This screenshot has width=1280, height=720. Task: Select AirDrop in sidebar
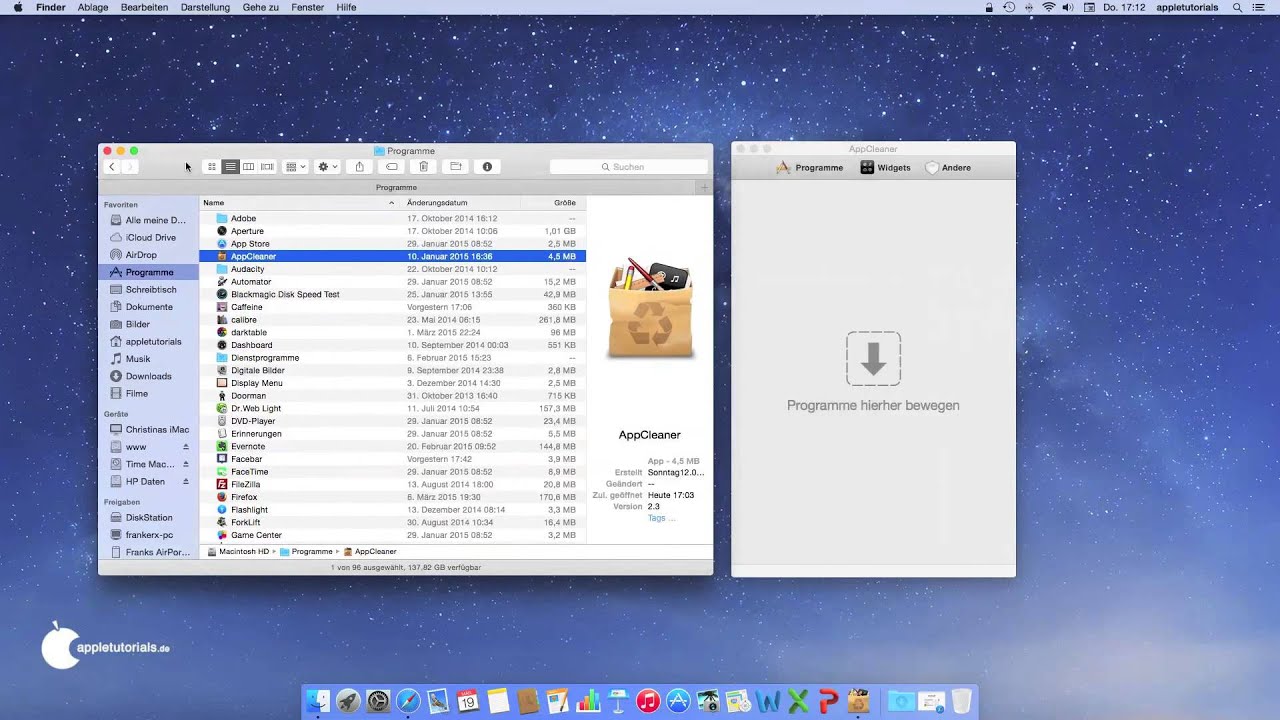point(148,255)
